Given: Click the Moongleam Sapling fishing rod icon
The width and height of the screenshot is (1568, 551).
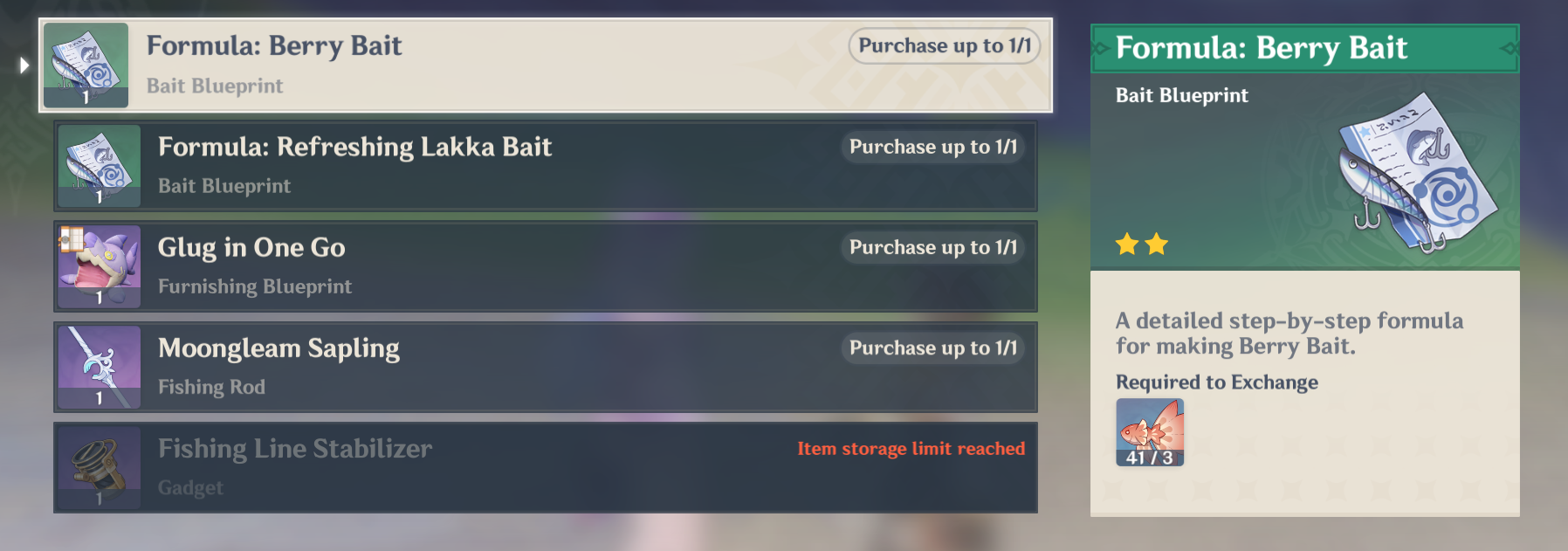Looking at the screenshot, I should pos(99,367).
